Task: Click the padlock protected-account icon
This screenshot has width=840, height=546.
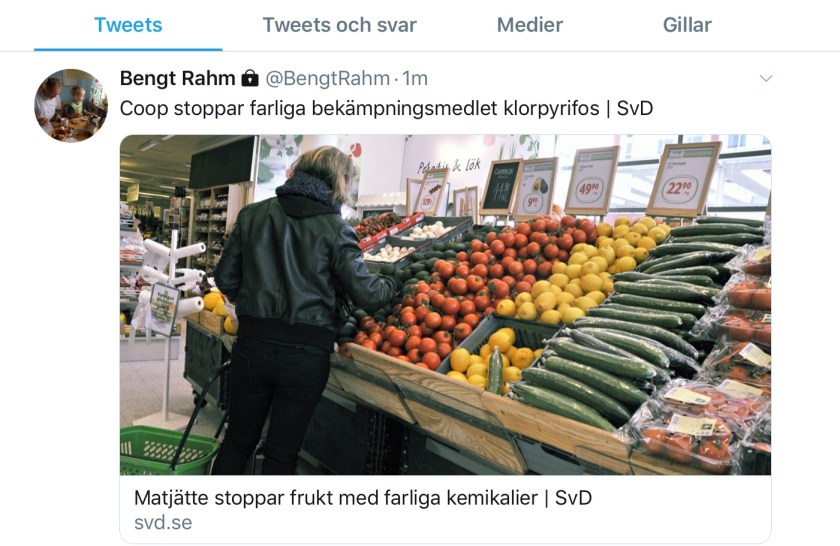Action: pyautogui.click(x=250, y=78)
